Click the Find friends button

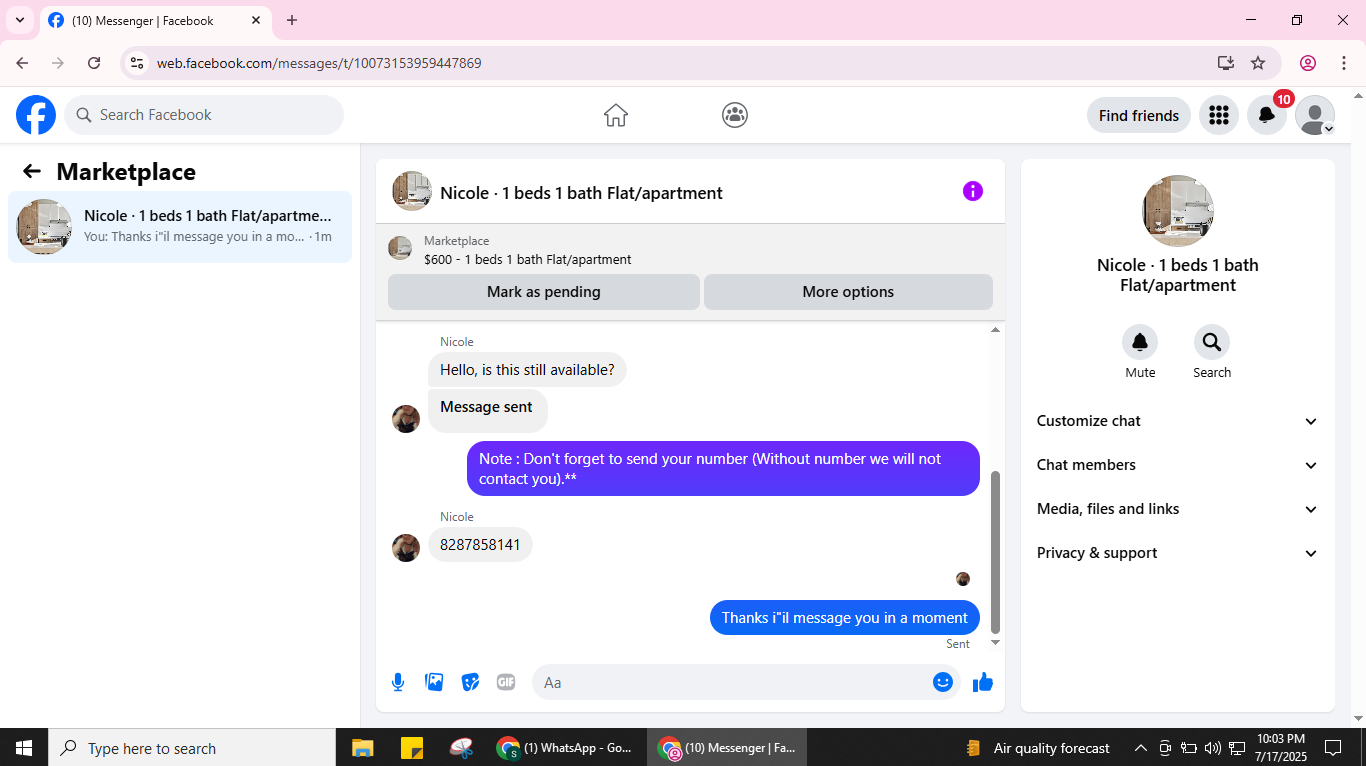1139,115
